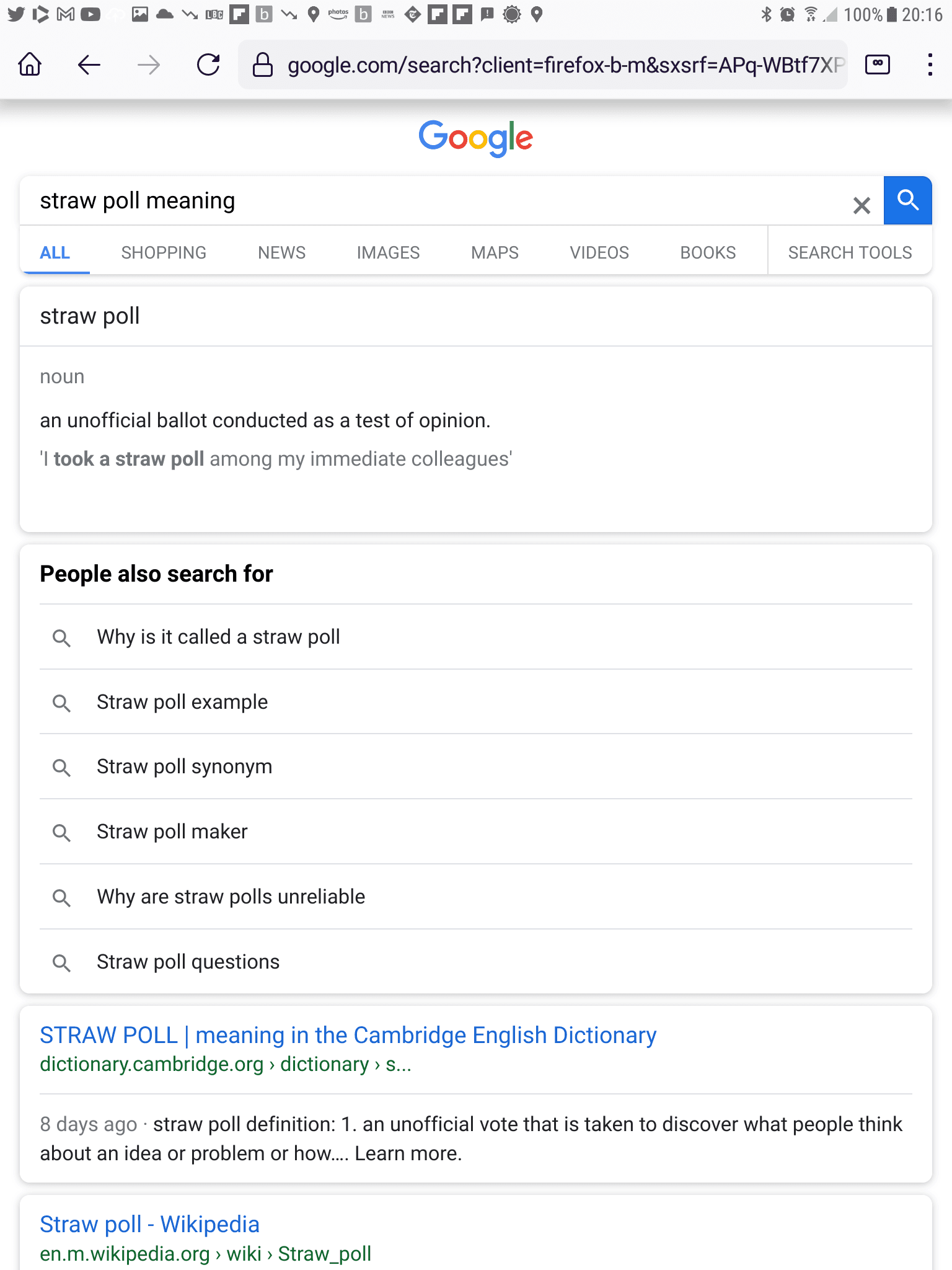
Task: Switch to the News tab
Action: tap(281, 252)
